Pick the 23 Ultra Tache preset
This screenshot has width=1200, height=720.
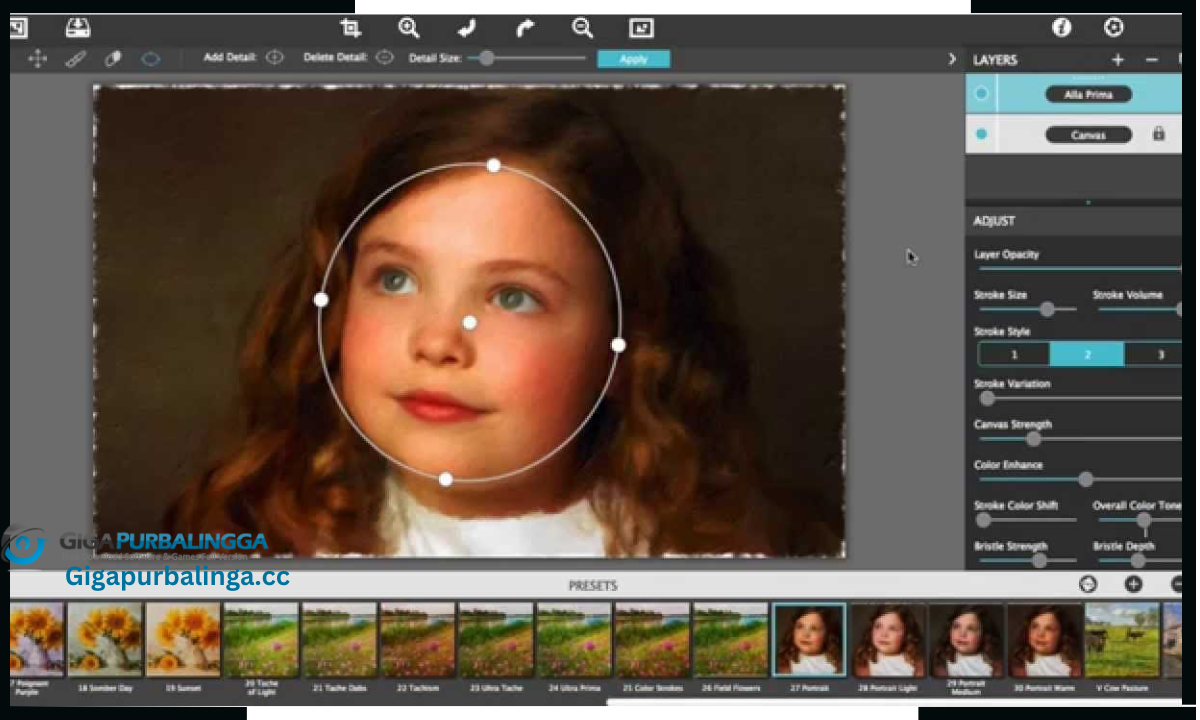[496, 639]
